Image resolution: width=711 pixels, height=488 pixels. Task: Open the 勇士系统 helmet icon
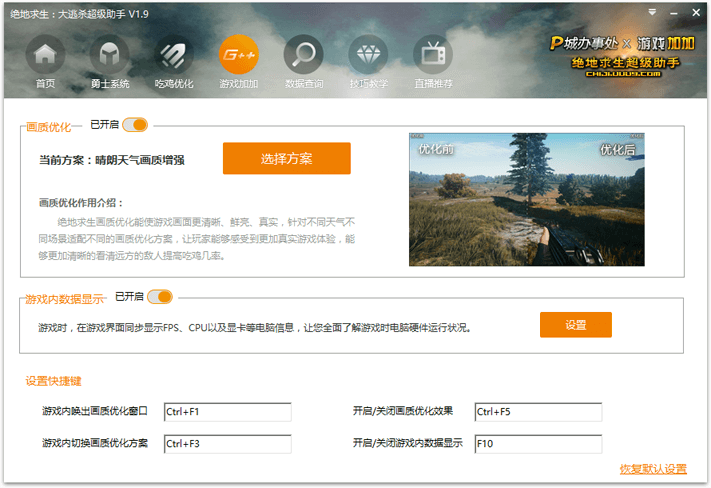(110, 54)
